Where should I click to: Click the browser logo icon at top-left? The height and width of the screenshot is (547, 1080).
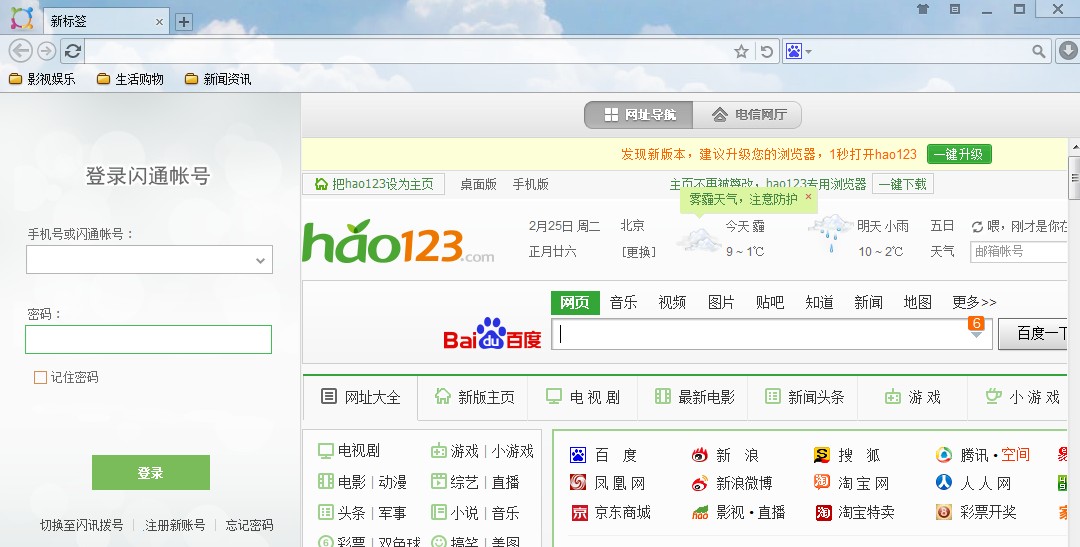21,19
